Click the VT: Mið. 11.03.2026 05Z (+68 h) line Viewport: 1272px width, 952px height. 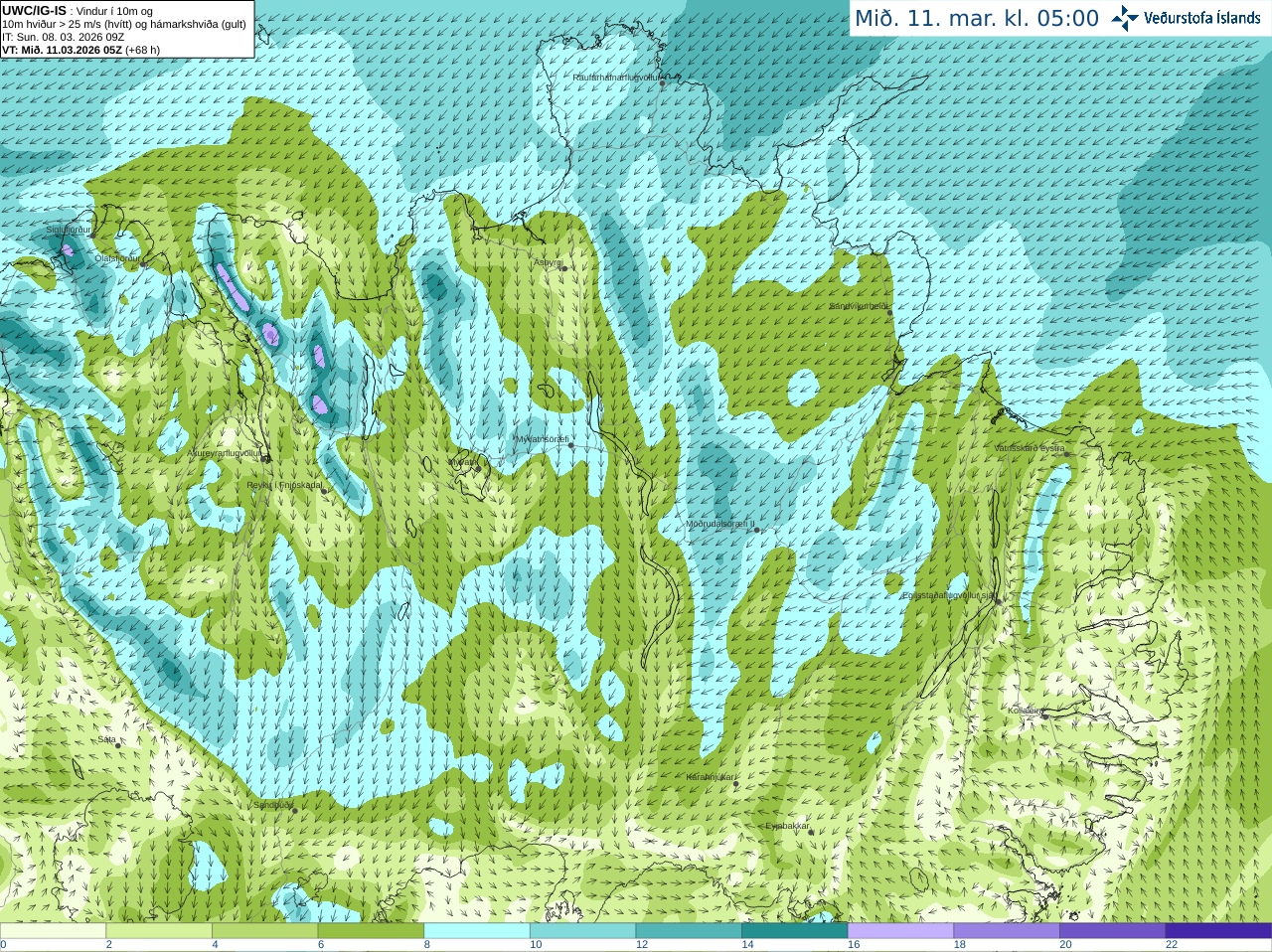(x=80, y=50)
